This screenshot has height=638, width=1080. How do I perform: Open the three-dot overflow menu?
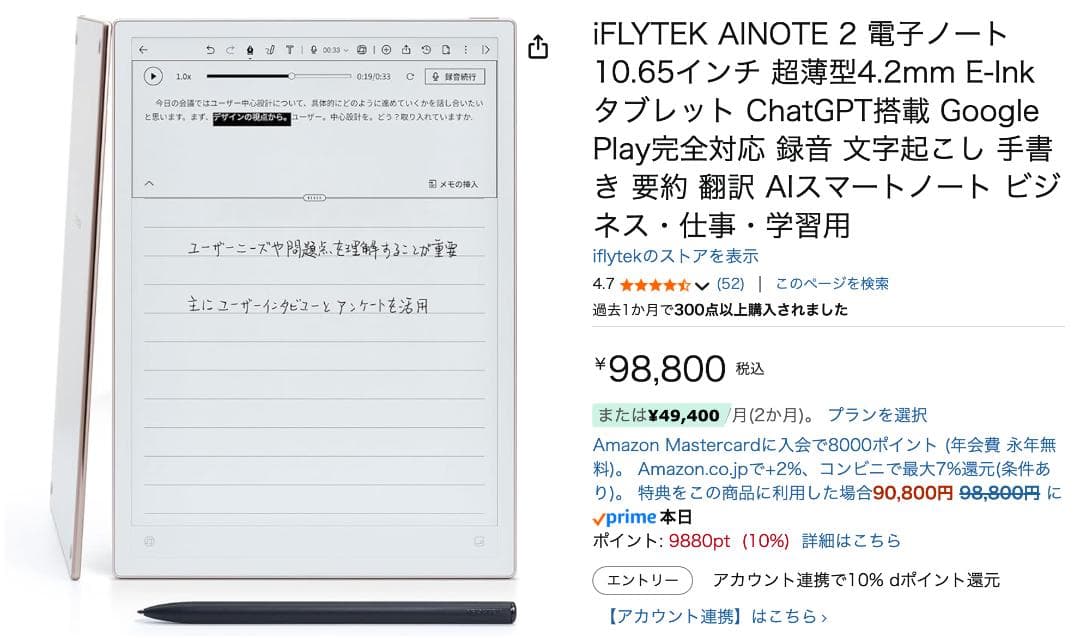pyautogui.click(x=466, y=49)
